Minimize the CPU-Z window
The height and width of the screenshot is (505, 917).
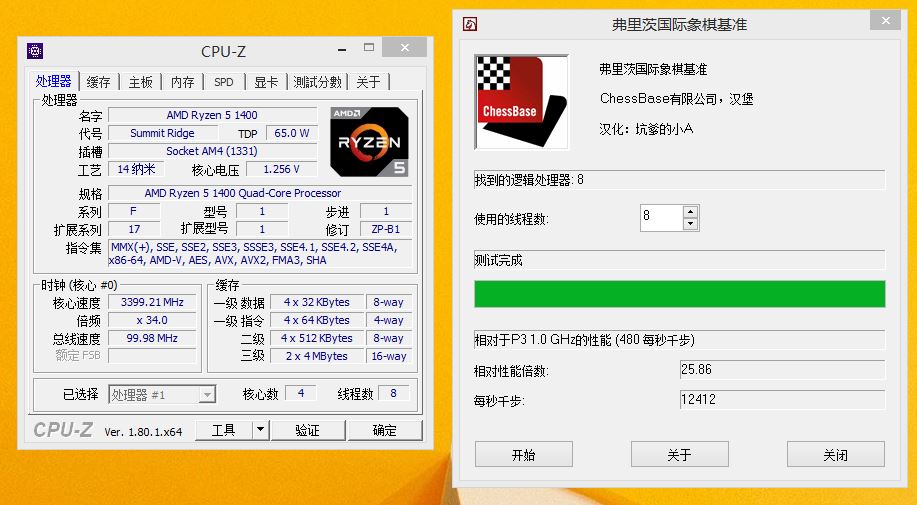tap(342, 49)
